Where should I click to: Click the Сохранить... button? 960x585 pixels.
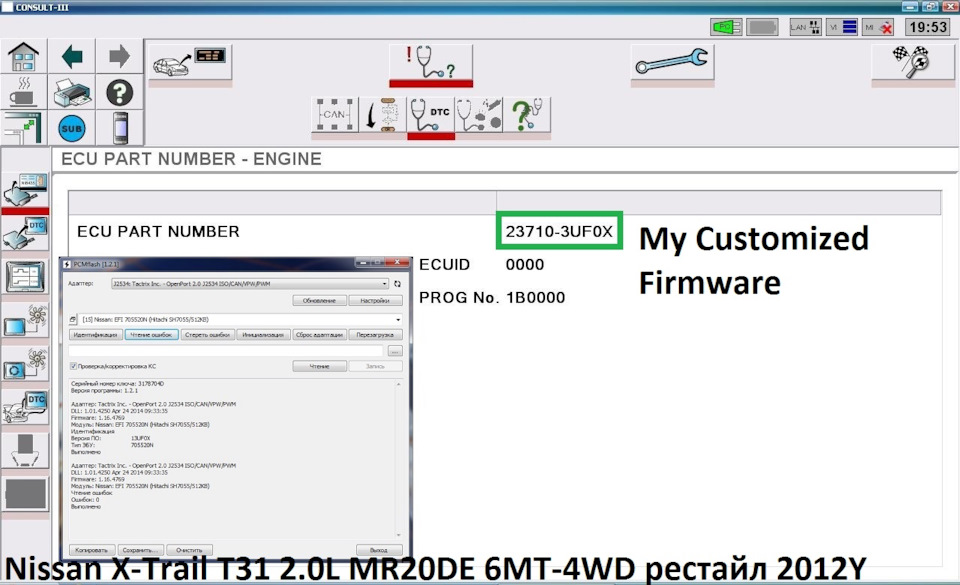point(141,550)
